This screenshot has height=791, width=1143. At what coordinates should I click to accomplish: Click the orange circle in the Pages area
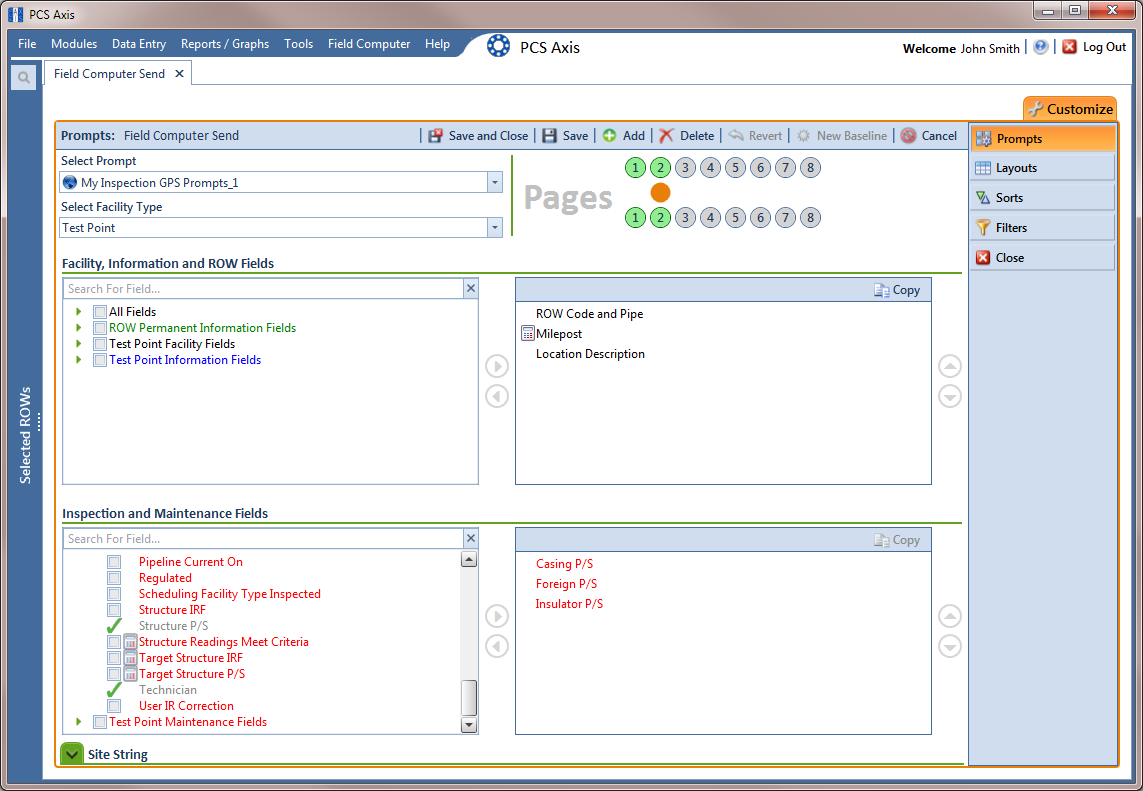660,192
